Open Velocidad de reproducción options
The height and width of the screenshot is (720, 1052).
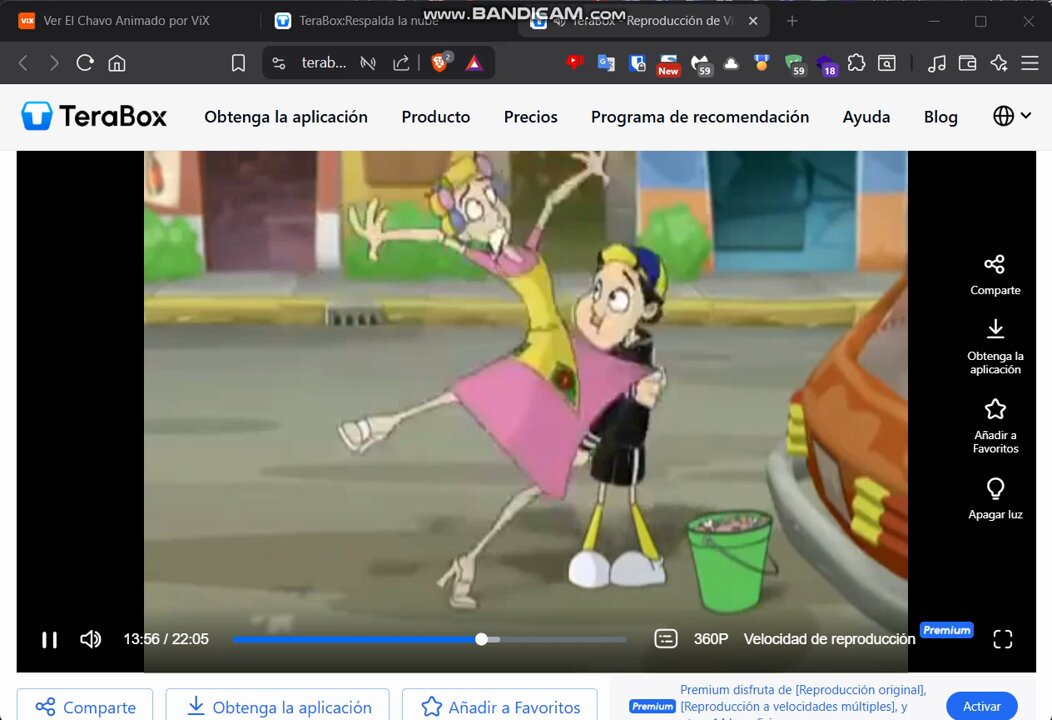pyautogui.click(x=829, y=639)
